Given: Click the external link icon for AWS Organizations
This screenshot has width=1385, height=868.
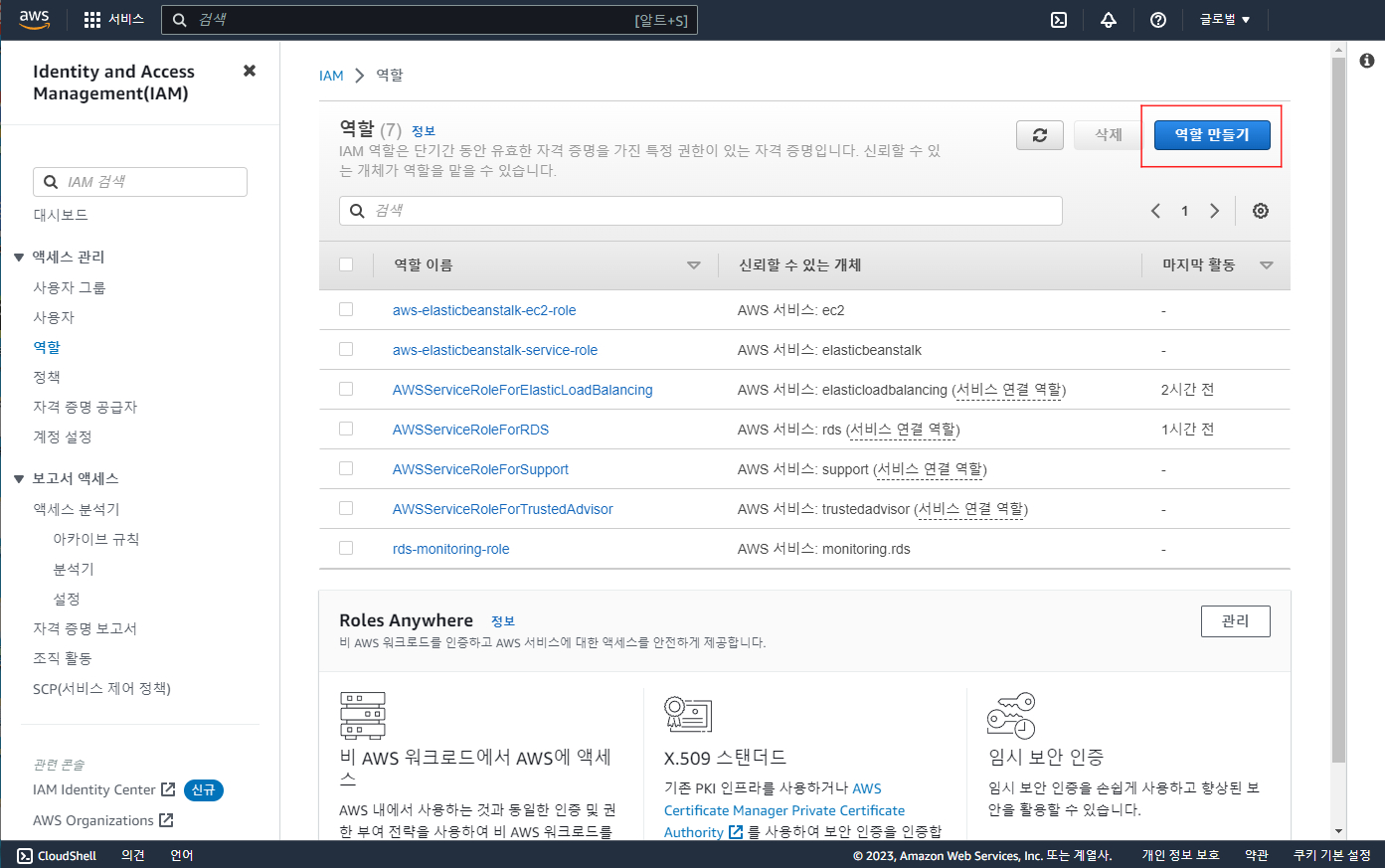Looking at the screenshot, I should point(166,820).
